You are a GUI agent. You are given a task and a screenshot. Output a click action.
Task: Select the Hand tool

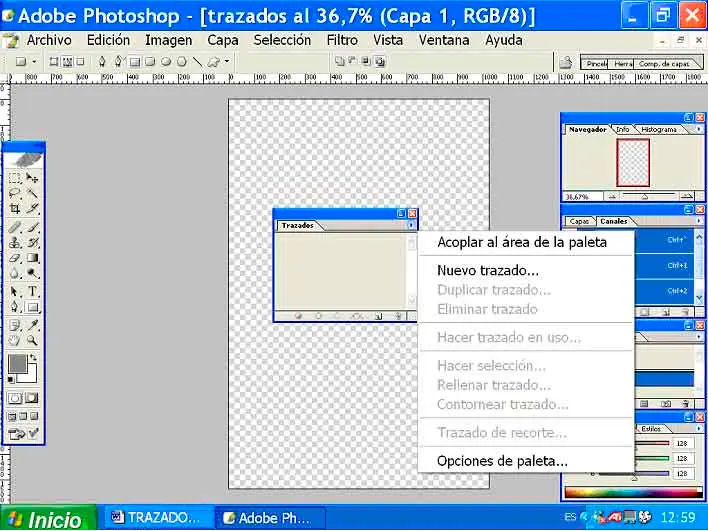click(x=15, y=340)
